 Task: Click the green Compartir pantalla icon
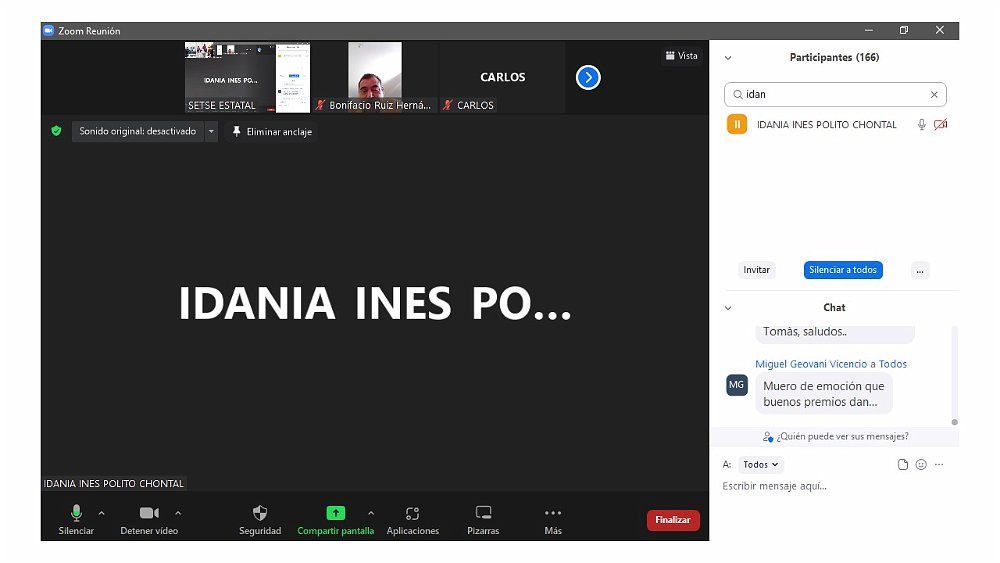tap(335, 513)
